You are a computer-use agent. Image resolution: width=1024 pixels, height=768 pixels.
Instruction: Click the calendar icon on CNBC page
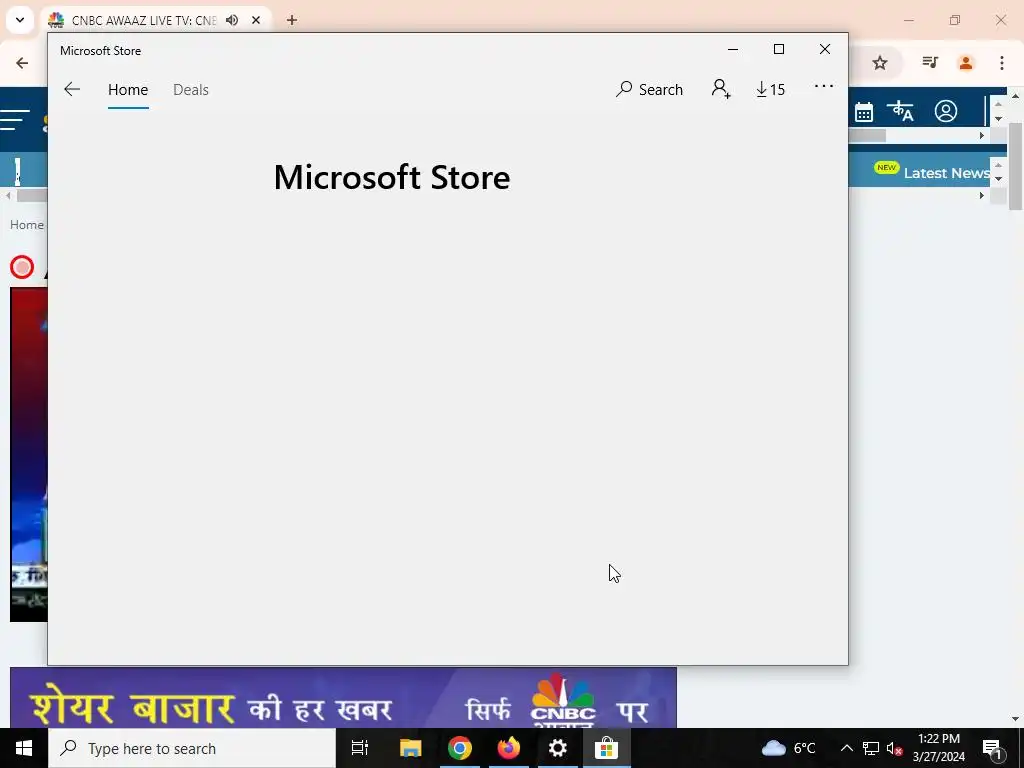(863, 112)
